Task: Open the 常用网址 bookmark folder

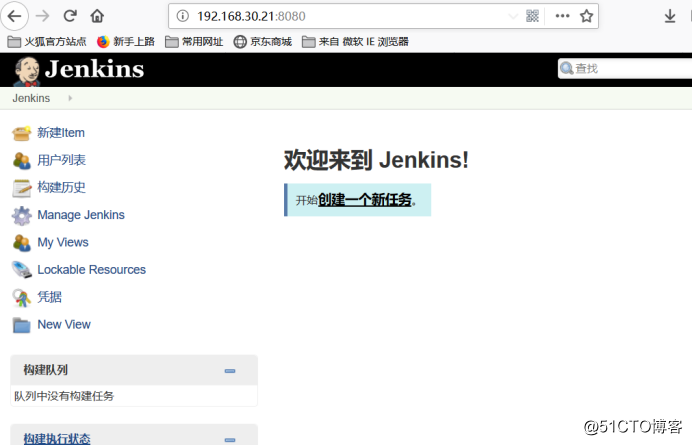Action: (x=194, y=41)
